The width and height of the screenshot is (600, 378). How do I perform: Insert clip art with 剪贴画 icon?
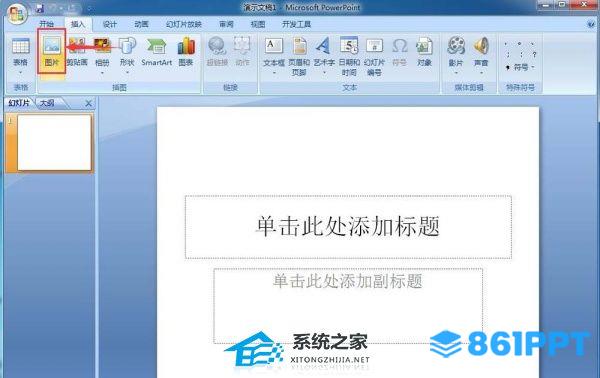(77, 51)
